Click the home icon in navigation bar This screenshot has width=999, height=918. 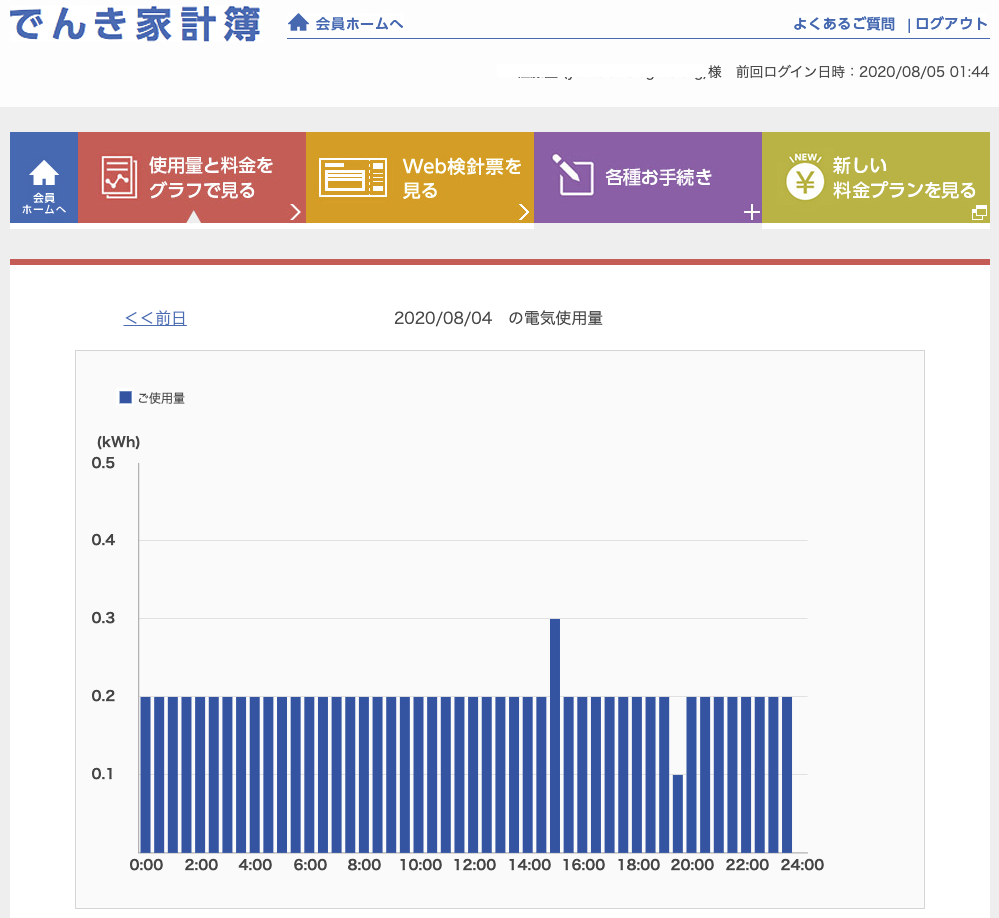pyautogui.click(x=44, y=173)
